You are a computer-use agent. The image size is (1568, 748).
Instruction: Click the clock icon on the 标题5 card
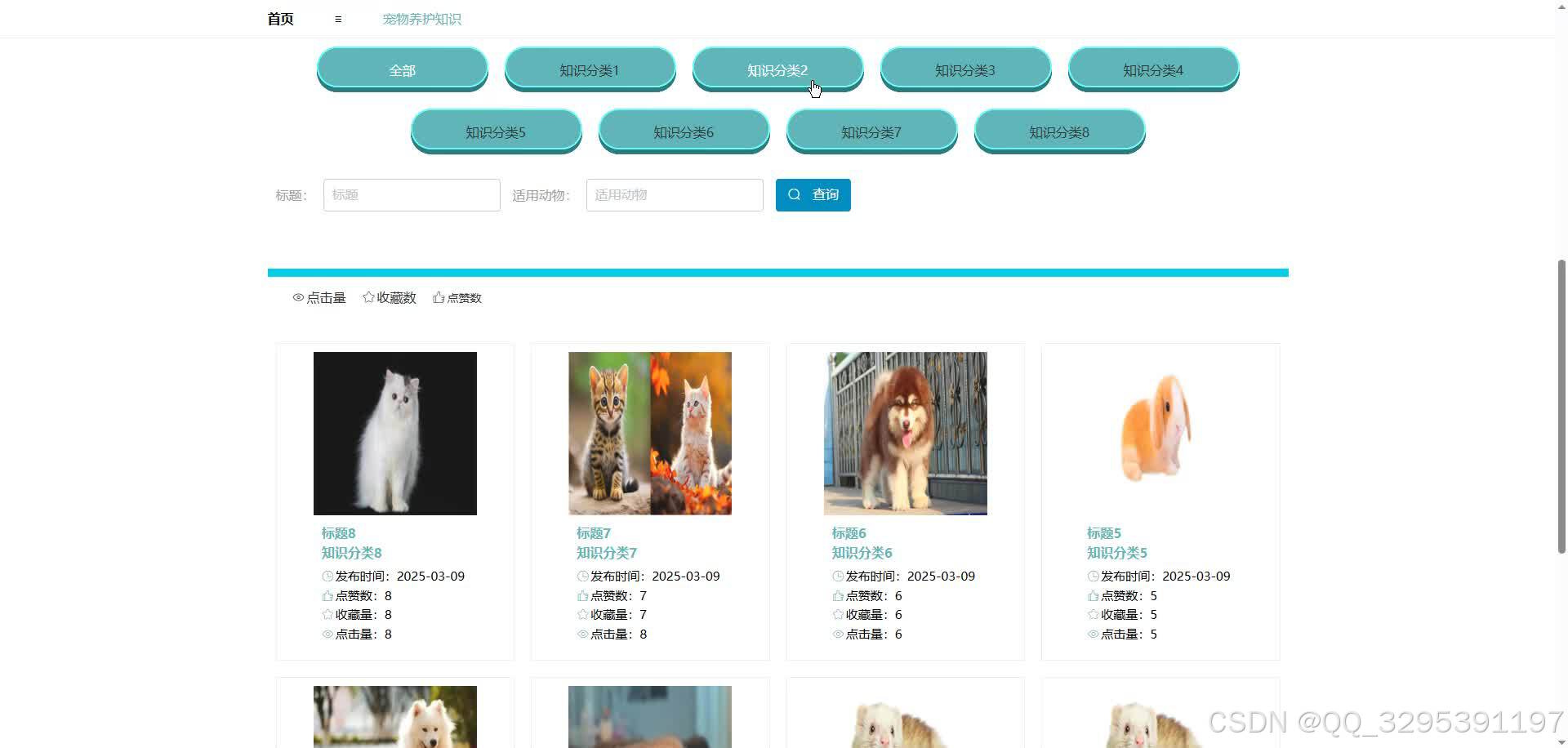tap(1094, 577)
